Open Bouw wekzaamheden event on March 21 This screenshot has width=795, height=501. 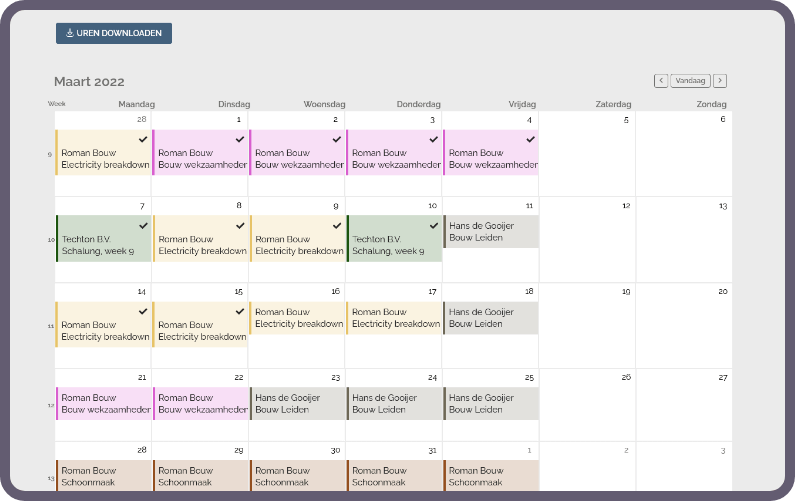[x=103, y=404]
